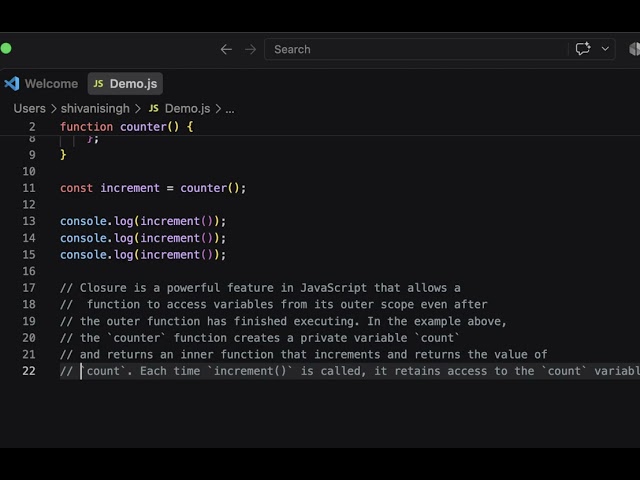Click sticky line 'function counter() {'
Image resolution: width=640 pixels, height=480 pixels.
pos(127,127)
